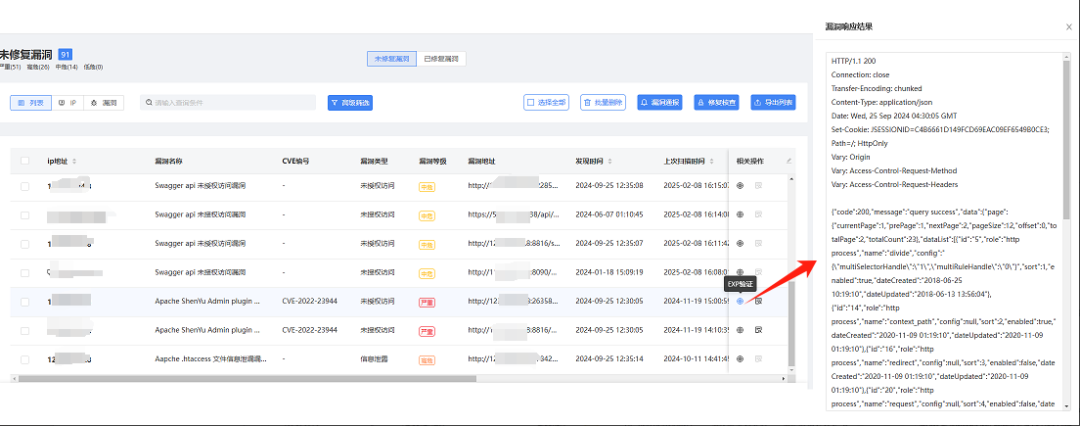Image resolution: width=1080 pixels, height=426 pixels.
Task: Click the 选择全部 button
Action: tap(546, 103)
